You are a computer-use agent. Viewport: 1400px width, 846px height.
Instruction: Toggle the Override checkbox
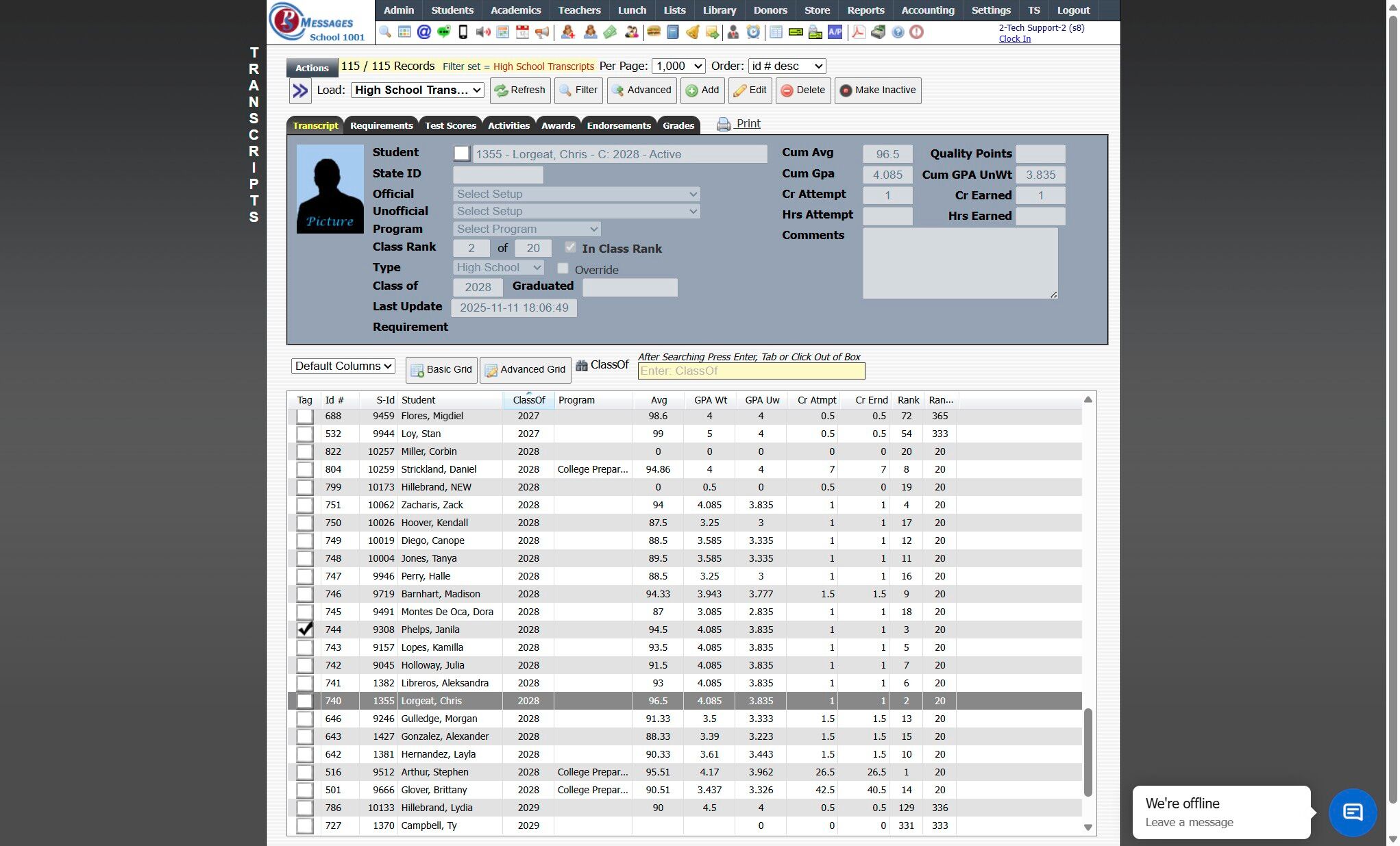coord(563,269)
